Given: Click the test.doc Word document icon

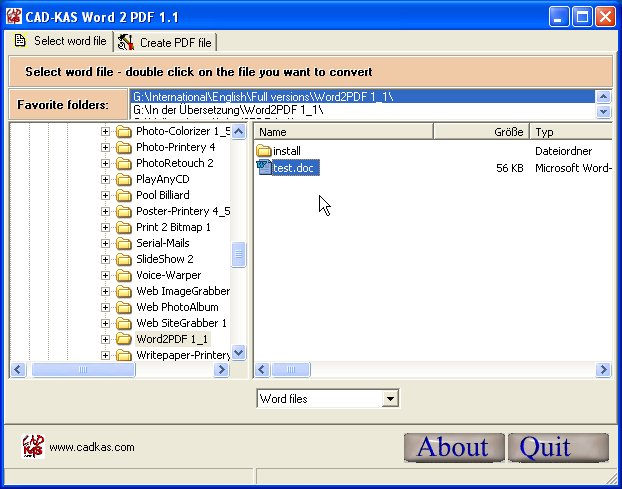Looking at the screenshot, I should (264, 168).
